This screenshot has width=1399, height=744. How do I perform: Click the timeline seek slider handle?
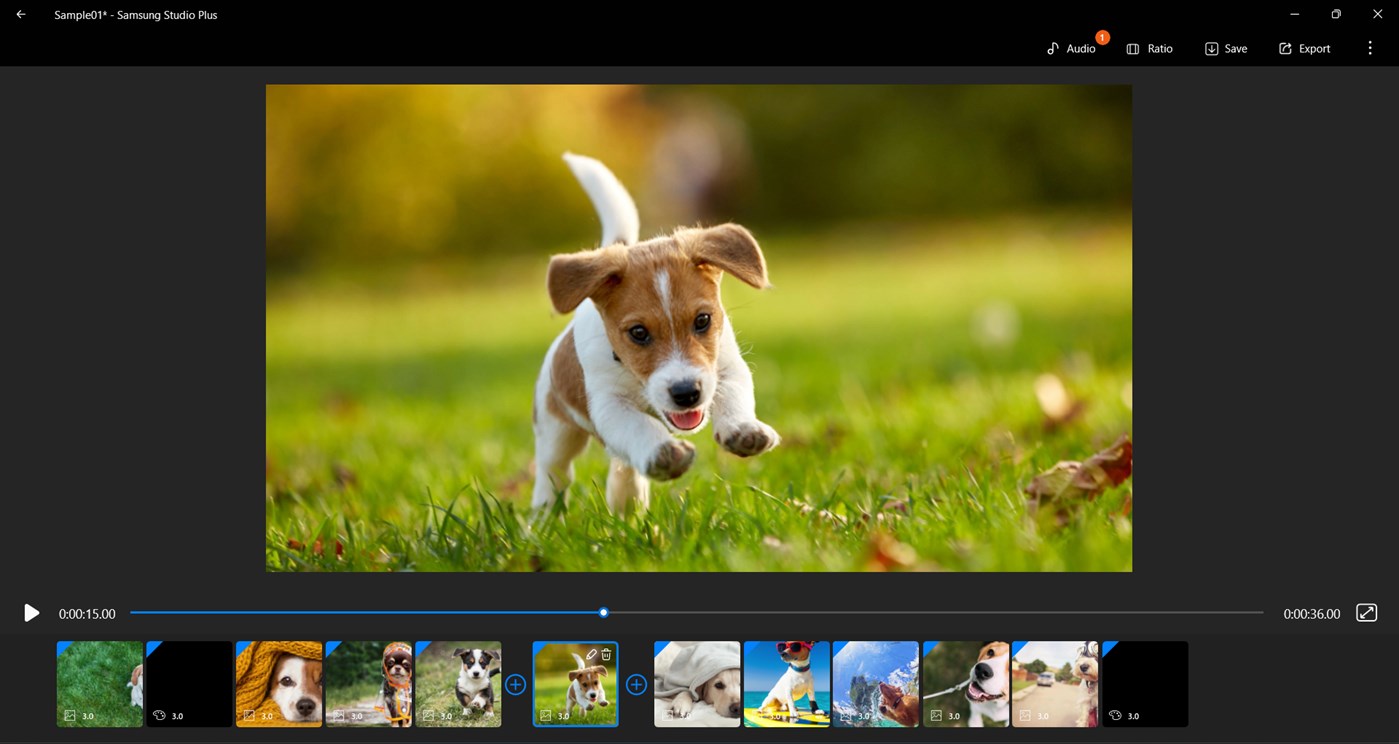pos(603,612)
